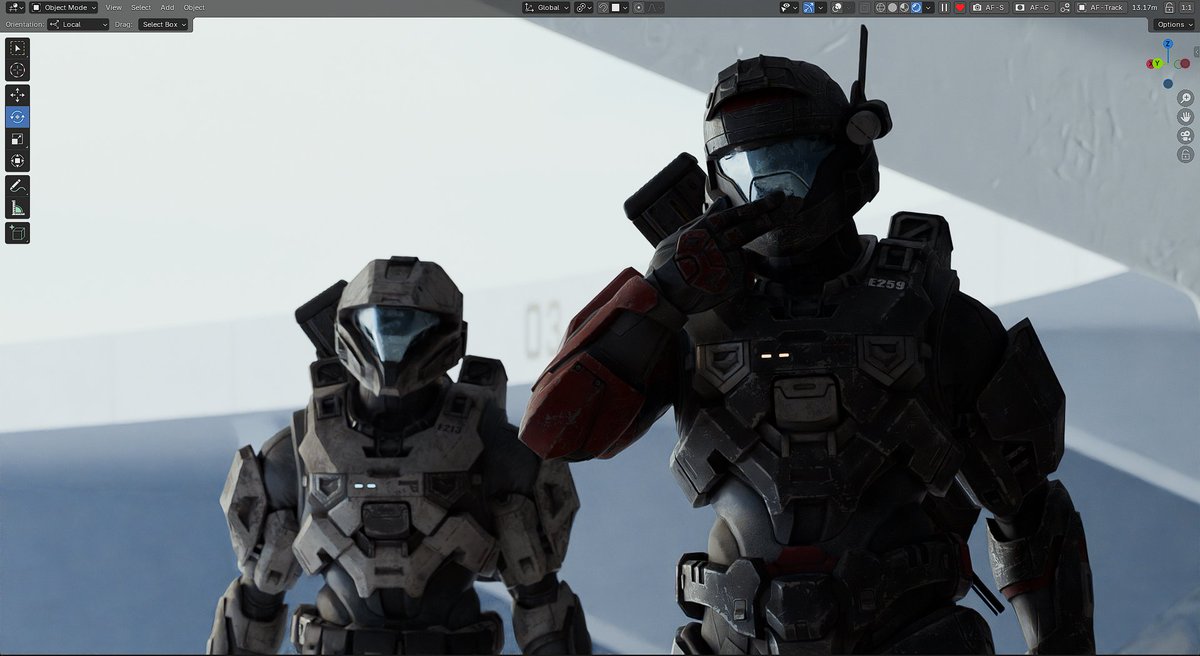The height and width of the screenshot is (656, 1200).
Task: Select the Select Box tool
Action: tap(19, 48)
